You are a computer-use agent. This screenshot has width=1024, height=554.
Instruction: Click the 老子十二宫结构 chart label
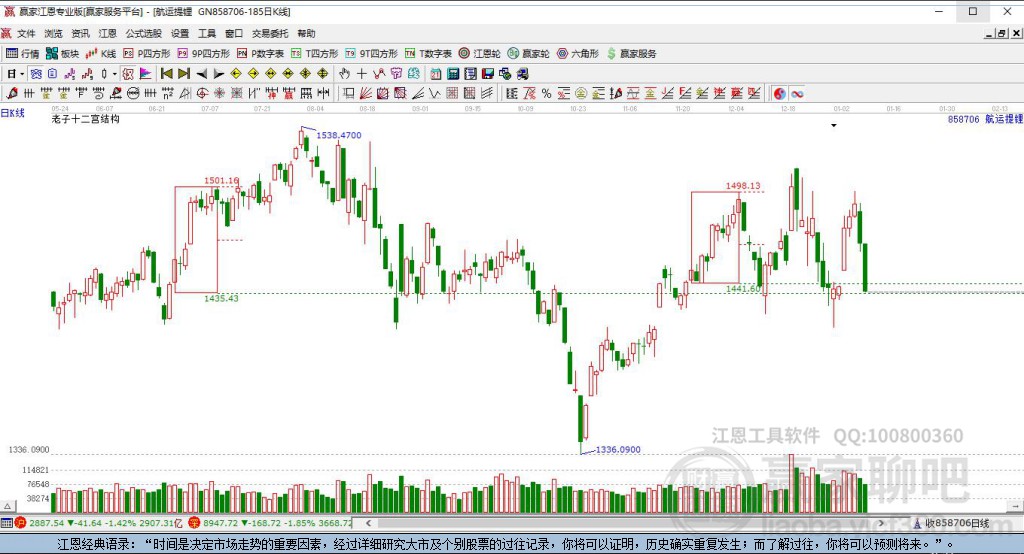point(86,119)
